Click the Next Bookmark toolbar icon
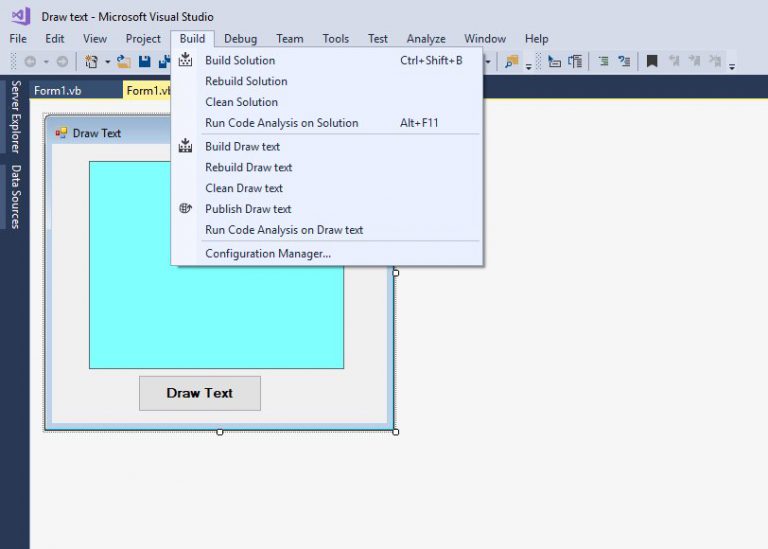The width and height of the screenshot is (768, 549). pyautogui.click(x=695, y=62)
